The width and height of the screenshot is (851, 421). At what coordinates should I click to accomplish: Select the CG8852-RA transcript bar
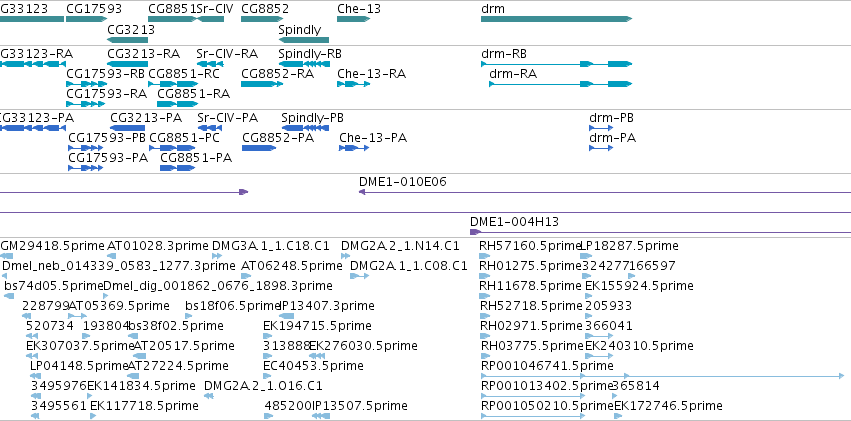click(261, 84)
